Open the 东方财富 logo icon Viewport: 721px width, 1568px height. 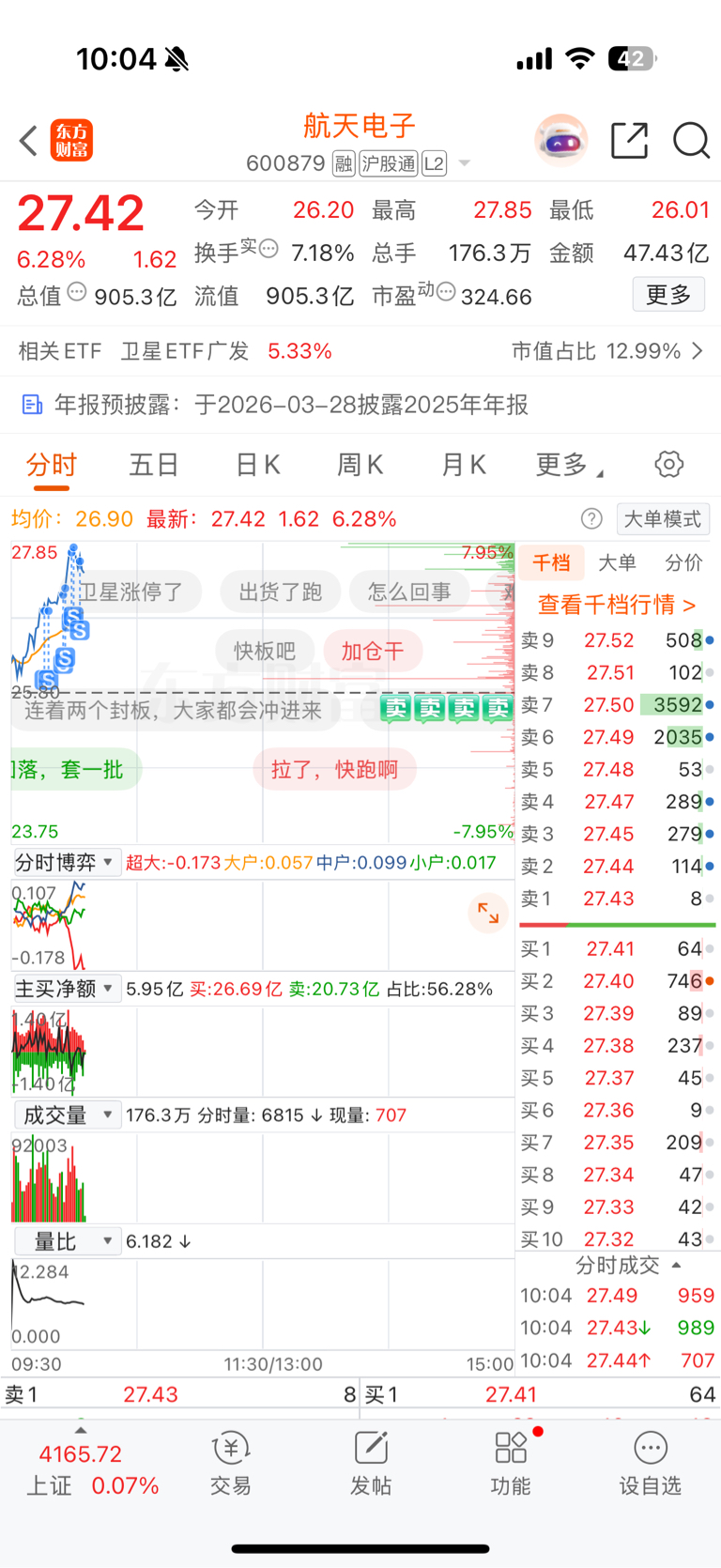(72, 141)
